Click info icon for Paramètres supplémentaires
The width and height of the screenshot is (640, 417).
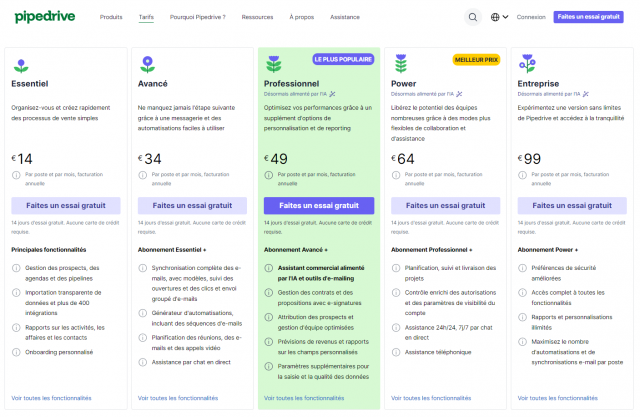pos(269,366)
